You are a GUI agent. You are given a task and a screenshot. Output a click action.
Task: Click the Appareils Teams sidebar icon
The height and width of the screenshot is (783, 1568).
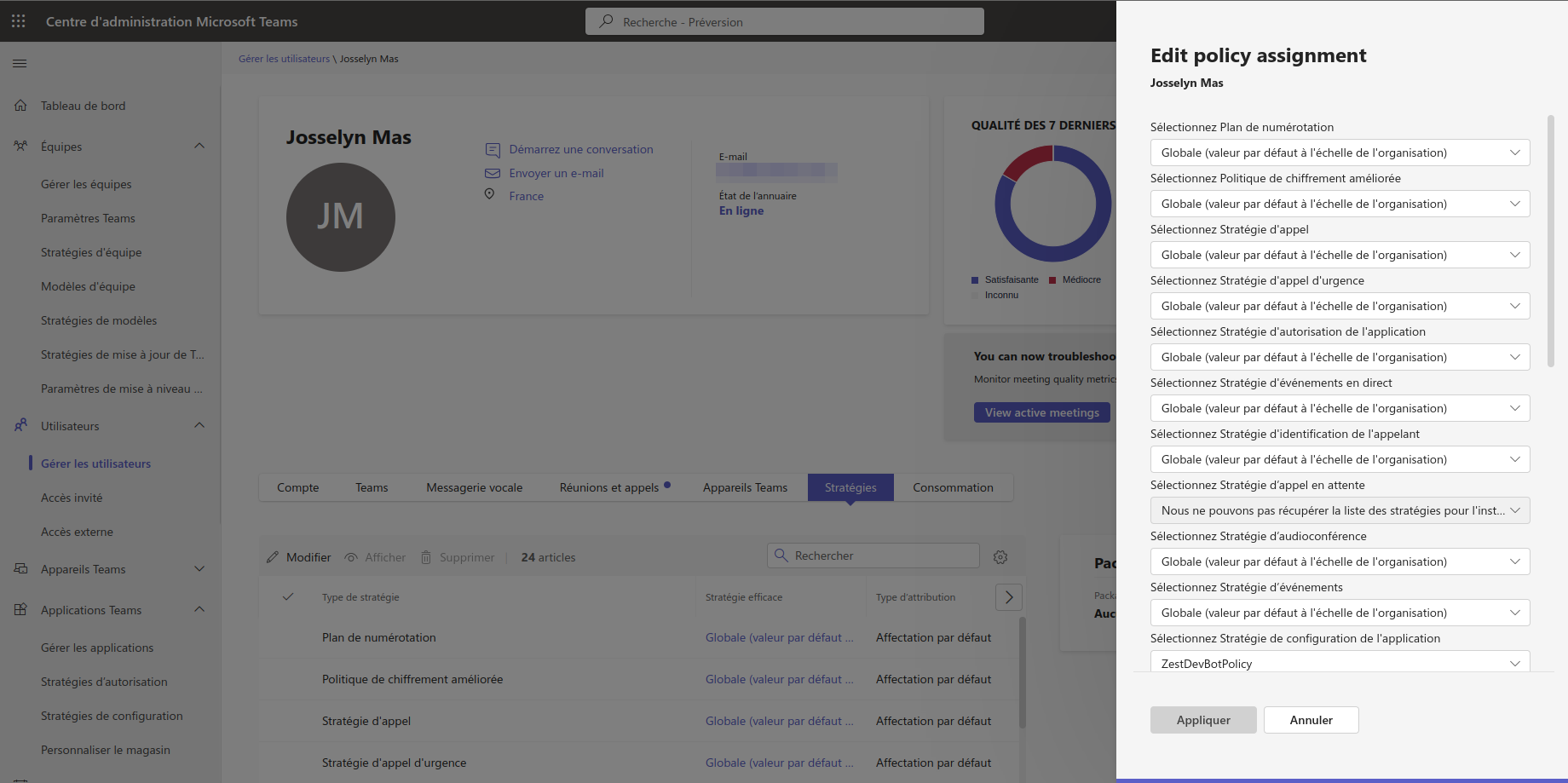click(20, 569)
